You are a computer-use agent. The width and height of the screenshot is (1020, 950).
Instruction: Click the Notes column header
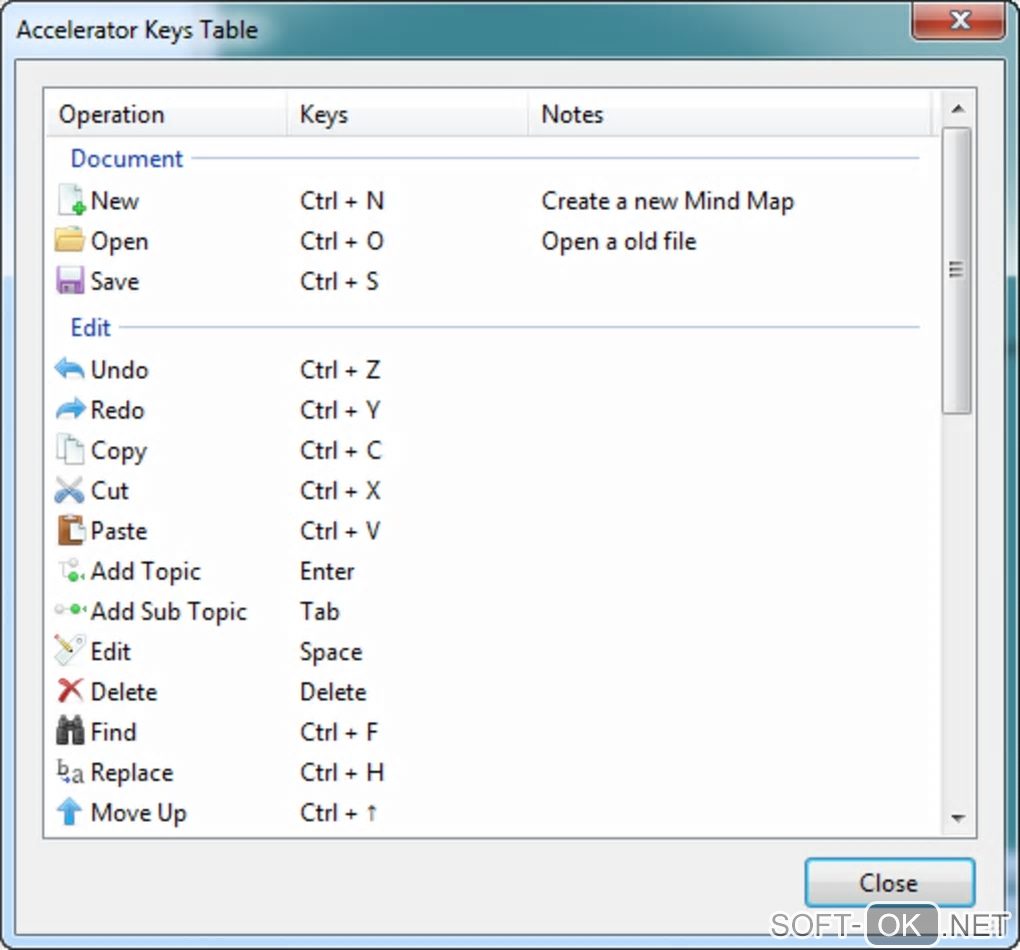(x=728, y=115)
